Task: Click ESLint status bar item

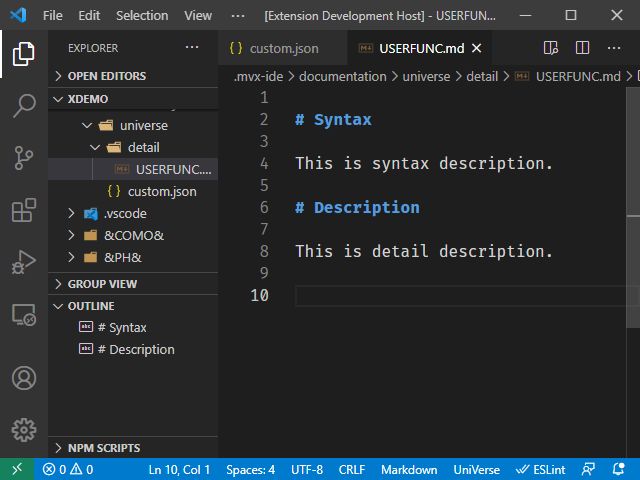Action: pyautogui.click(x=540, y=469)
